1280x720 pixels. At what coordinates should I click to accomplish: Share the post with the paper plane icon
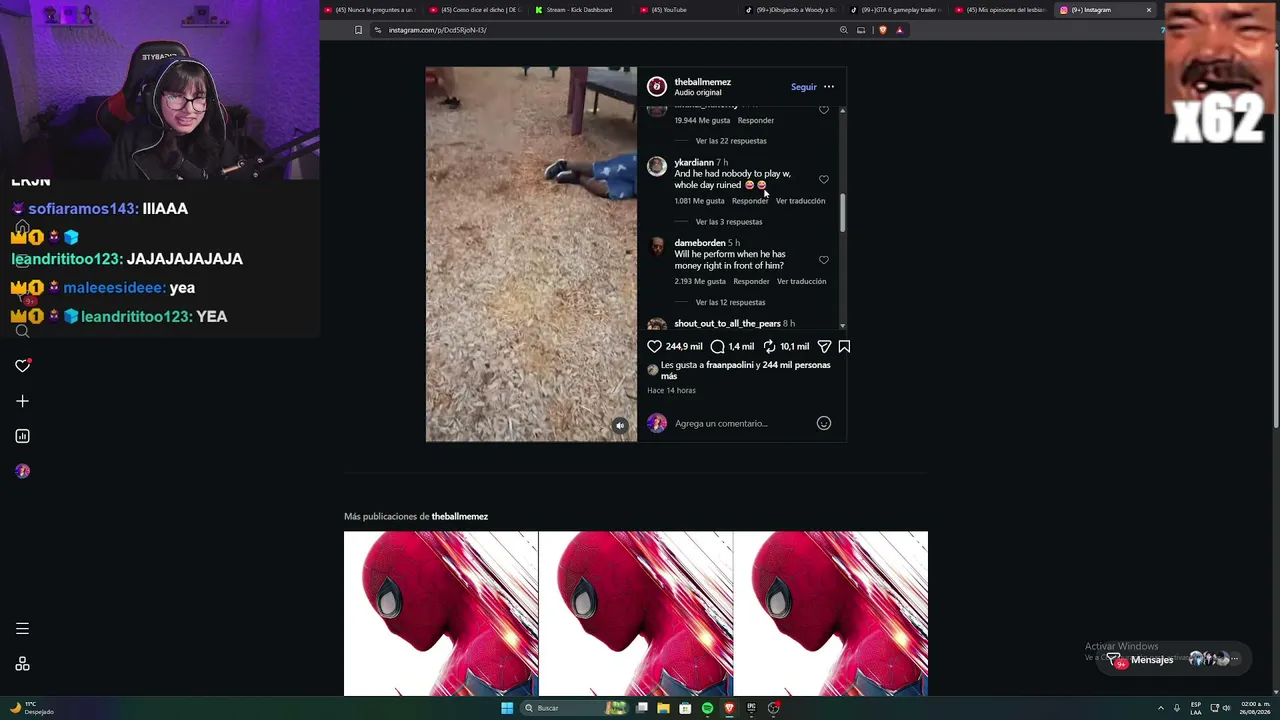click(x=824, y=346)
